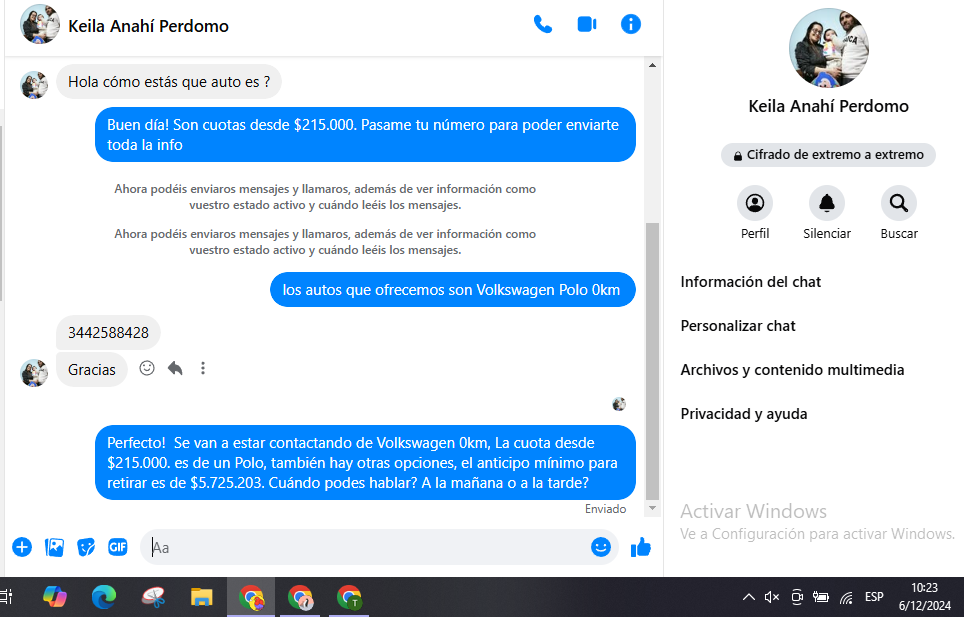Click muted volume icon in tray
This screenshot has width=964, height=617.
(772, 597)
